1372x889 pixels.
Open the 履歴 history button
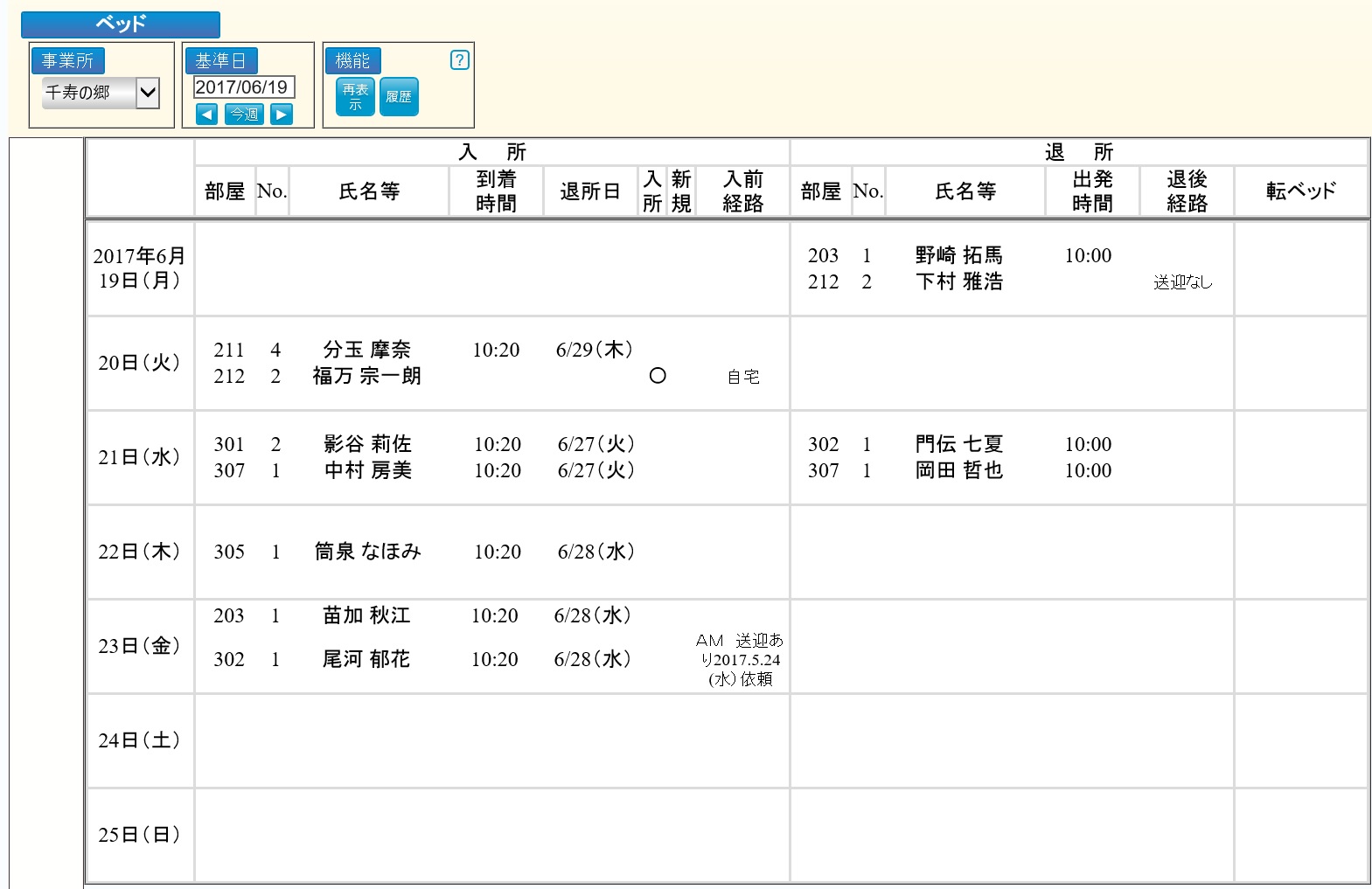399,97
